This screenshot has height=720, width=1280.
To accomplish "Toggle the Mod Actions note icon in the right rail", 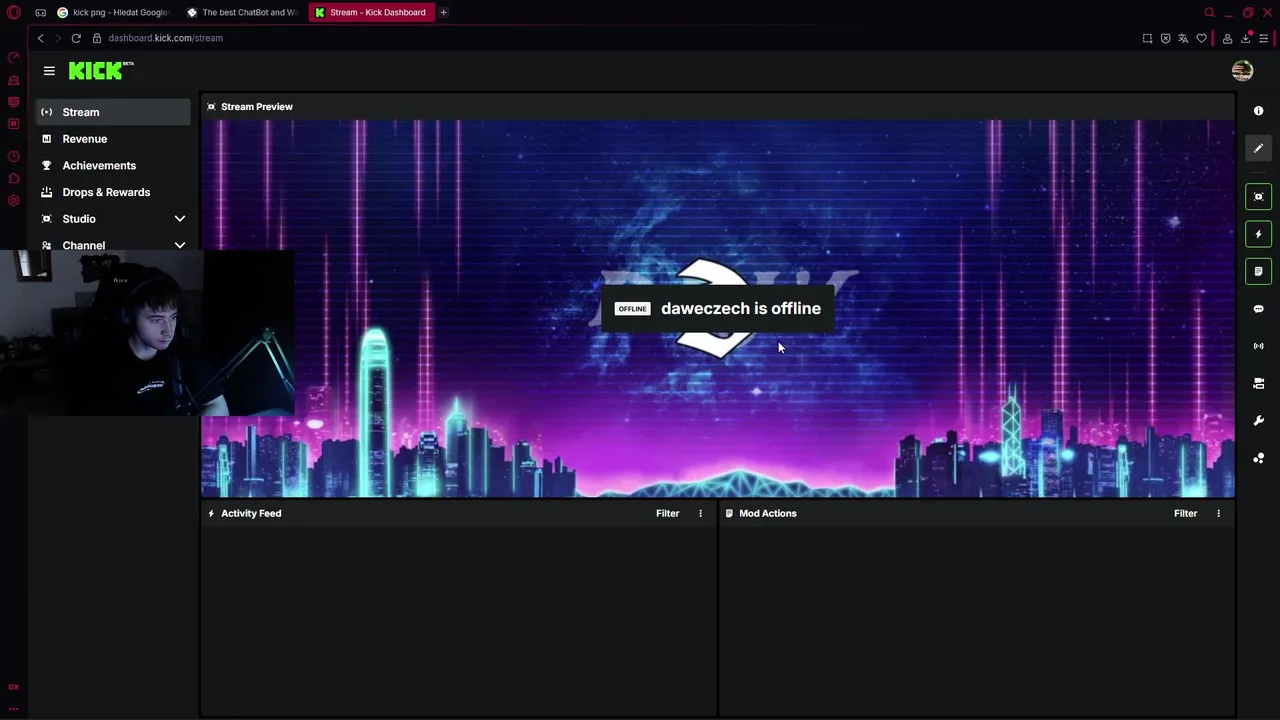I will click(1258, 271).
